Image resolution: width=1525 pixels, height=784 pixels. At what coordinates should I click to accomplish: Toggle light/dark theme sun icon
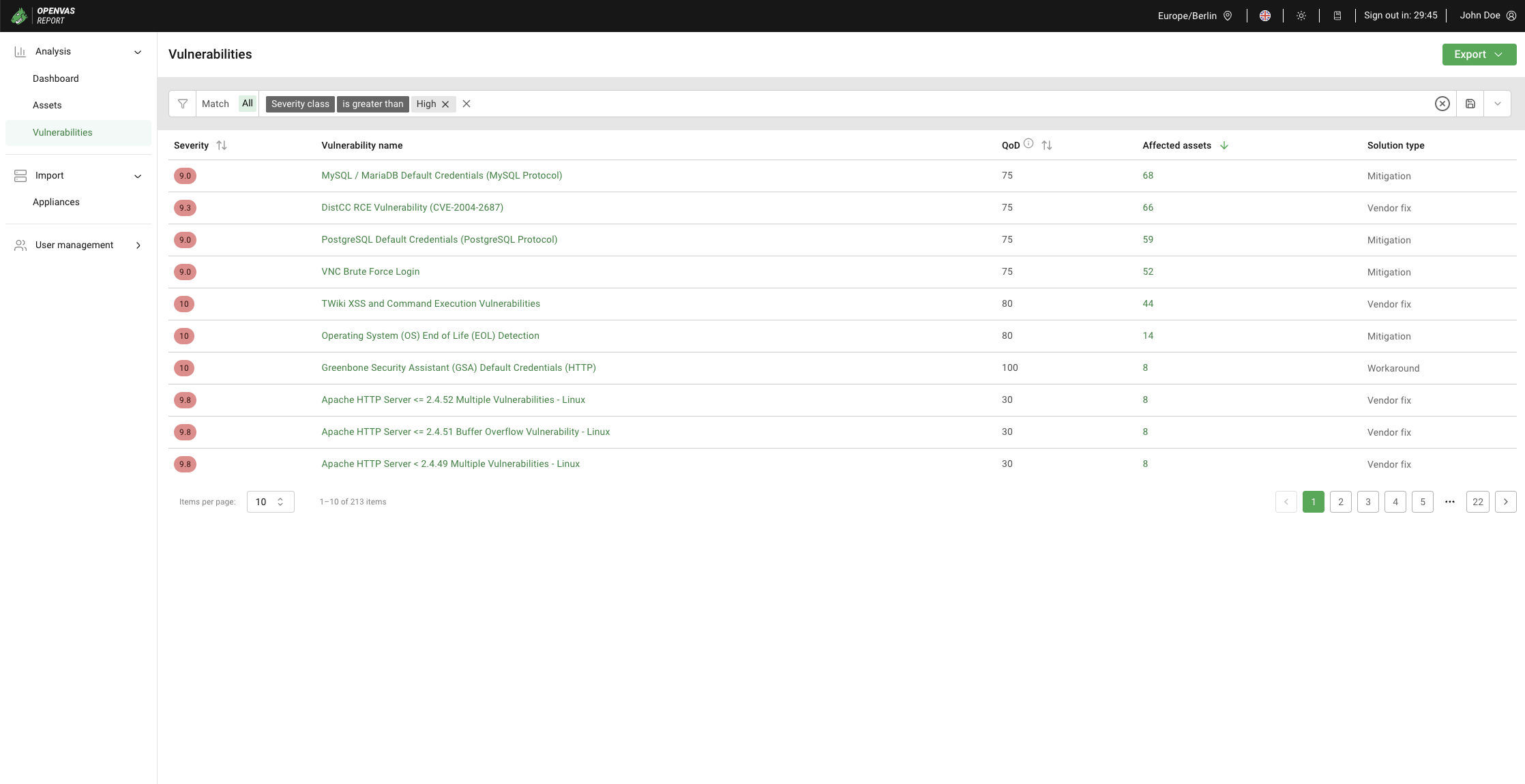(1301, 16)
